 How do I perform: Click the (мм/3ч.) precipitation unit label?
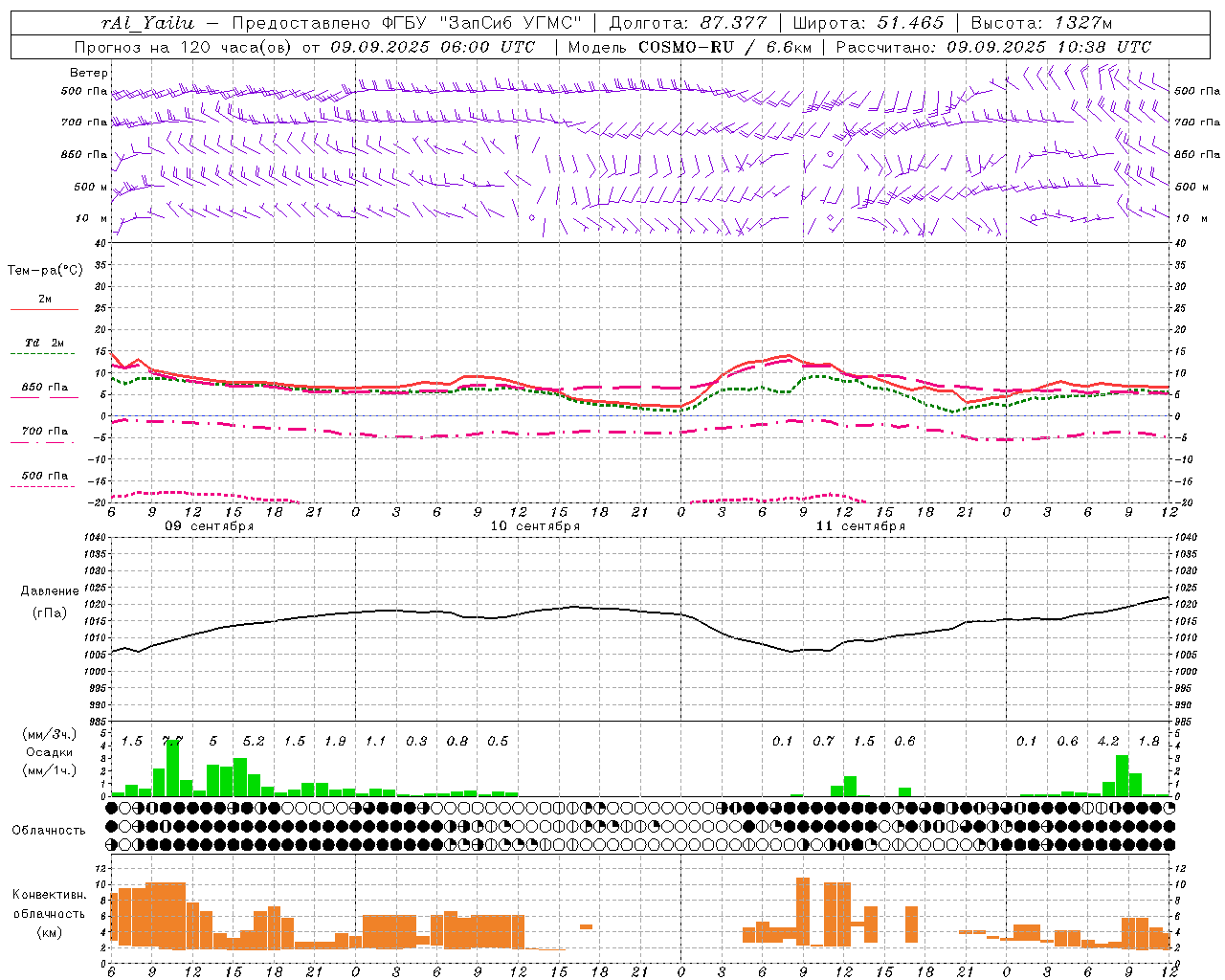coord(49,734)
